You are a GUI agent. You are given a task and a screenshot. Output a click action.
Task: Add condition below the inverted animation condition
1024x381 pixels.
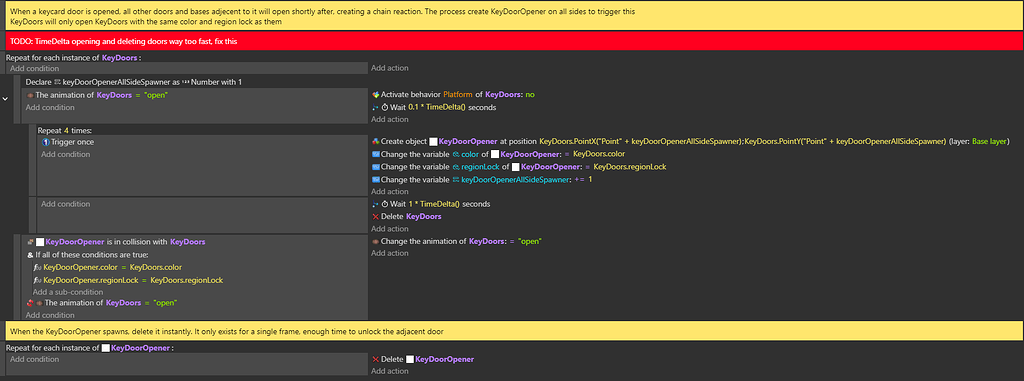(x=50, y=315)
